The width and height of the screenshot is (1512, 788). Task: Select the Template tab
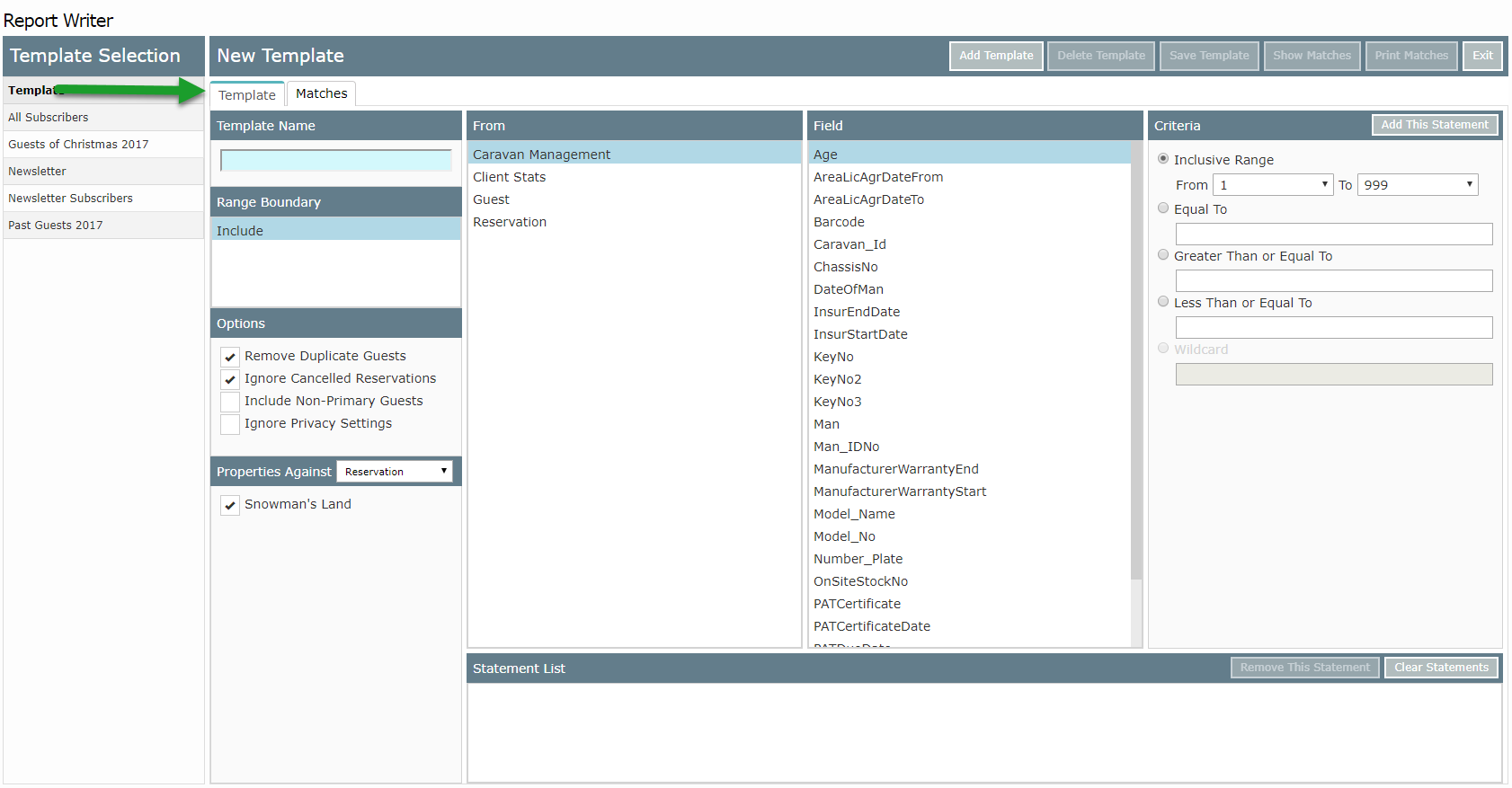coord(247,94)
